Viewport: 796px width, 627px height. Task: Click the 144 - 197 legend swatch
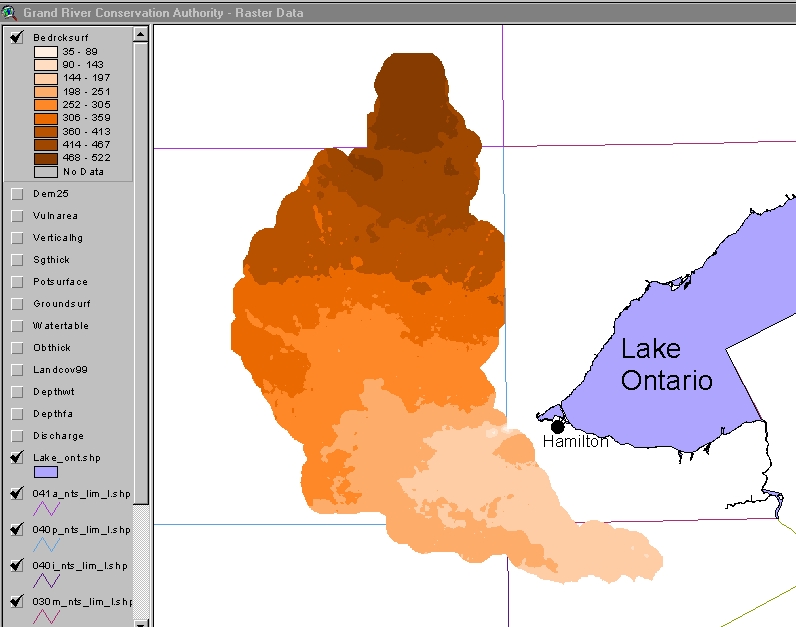pos(46,78)
